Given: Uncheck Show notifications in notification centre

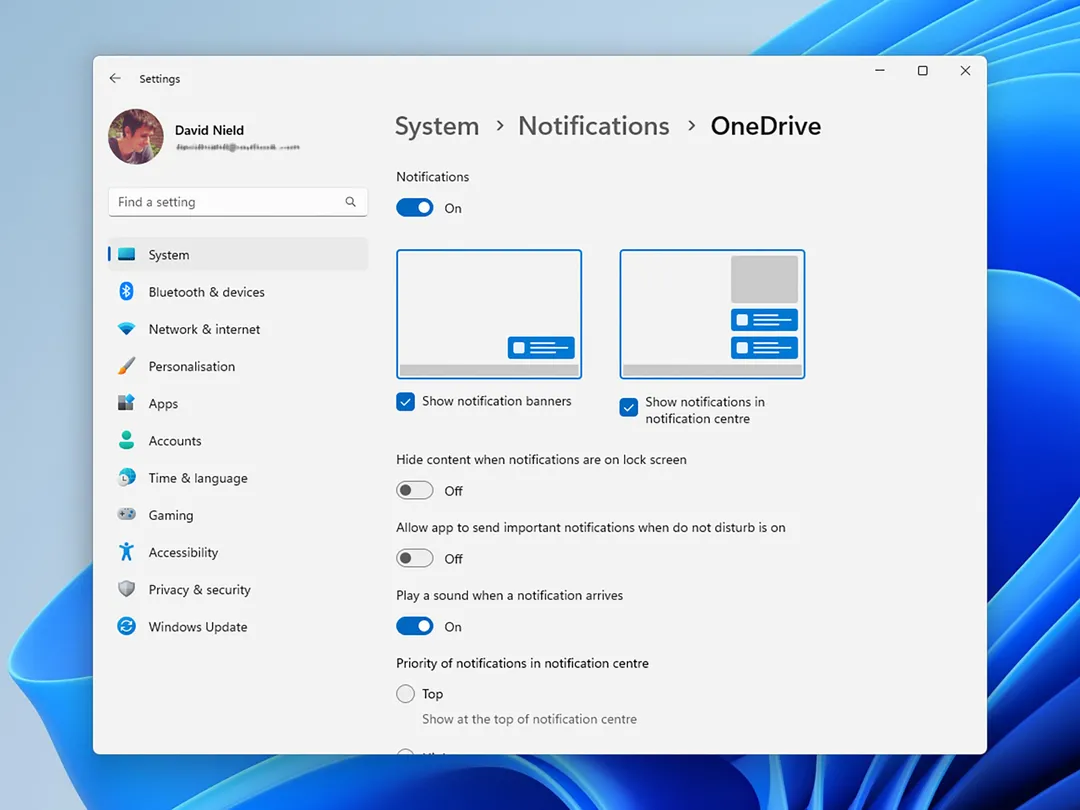Looking at the screenshot, I should click(629, 408).
